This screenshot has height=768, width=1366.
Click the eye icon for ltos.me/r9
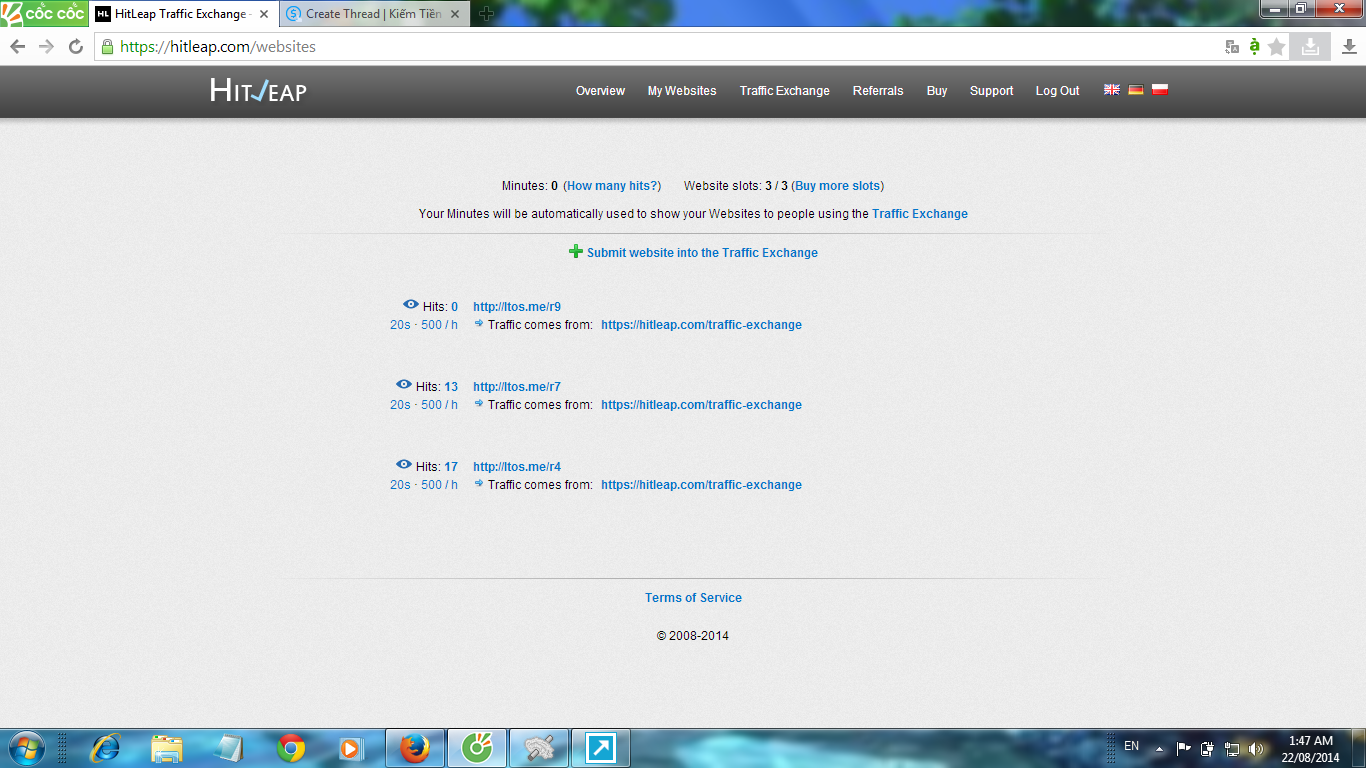(411, 304)
